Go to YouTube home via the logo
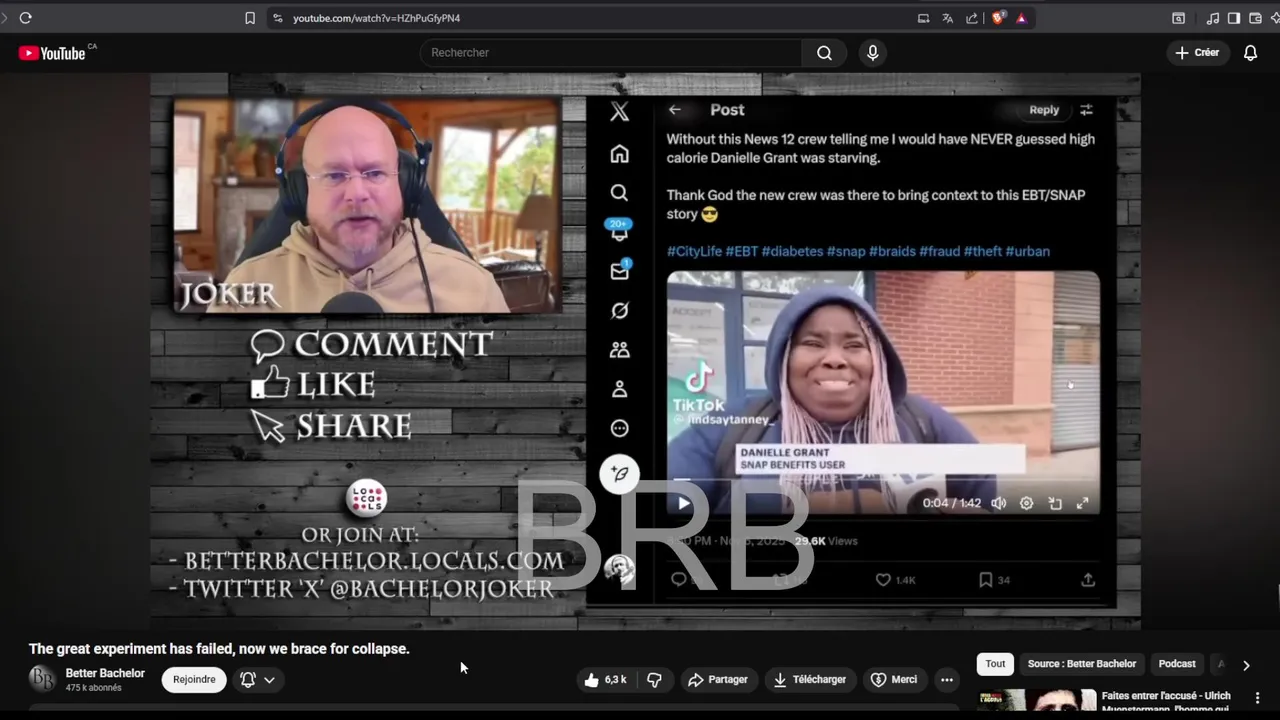This screenshot has width=1280, height=720. coord(52,53)
